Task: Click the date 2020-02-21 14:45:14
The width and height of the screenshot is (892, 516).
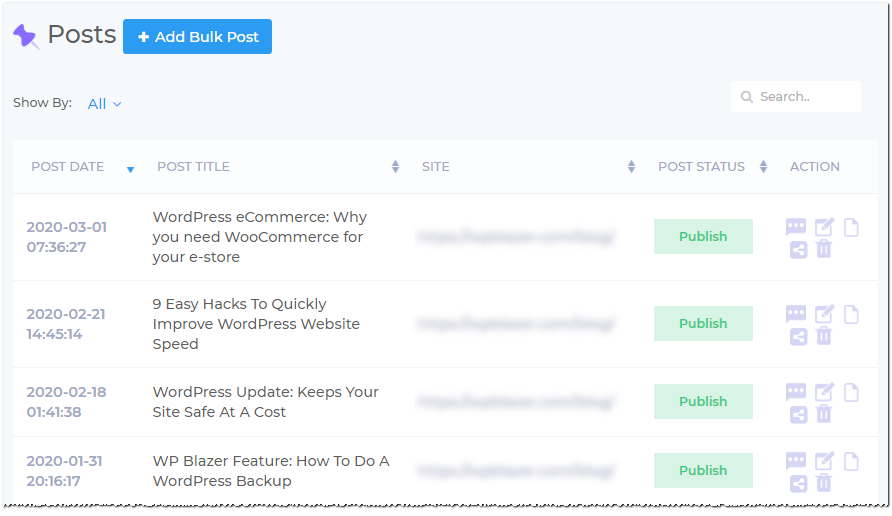Action: click(66, 324)
